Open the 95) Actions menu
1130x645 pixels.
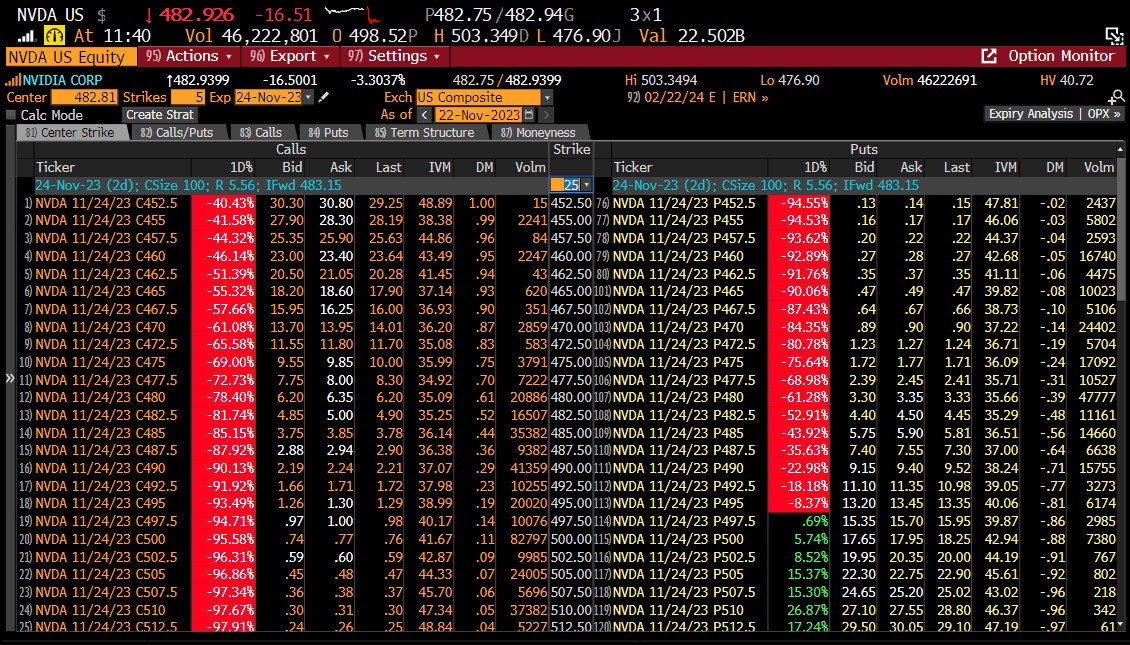(188, 56)
